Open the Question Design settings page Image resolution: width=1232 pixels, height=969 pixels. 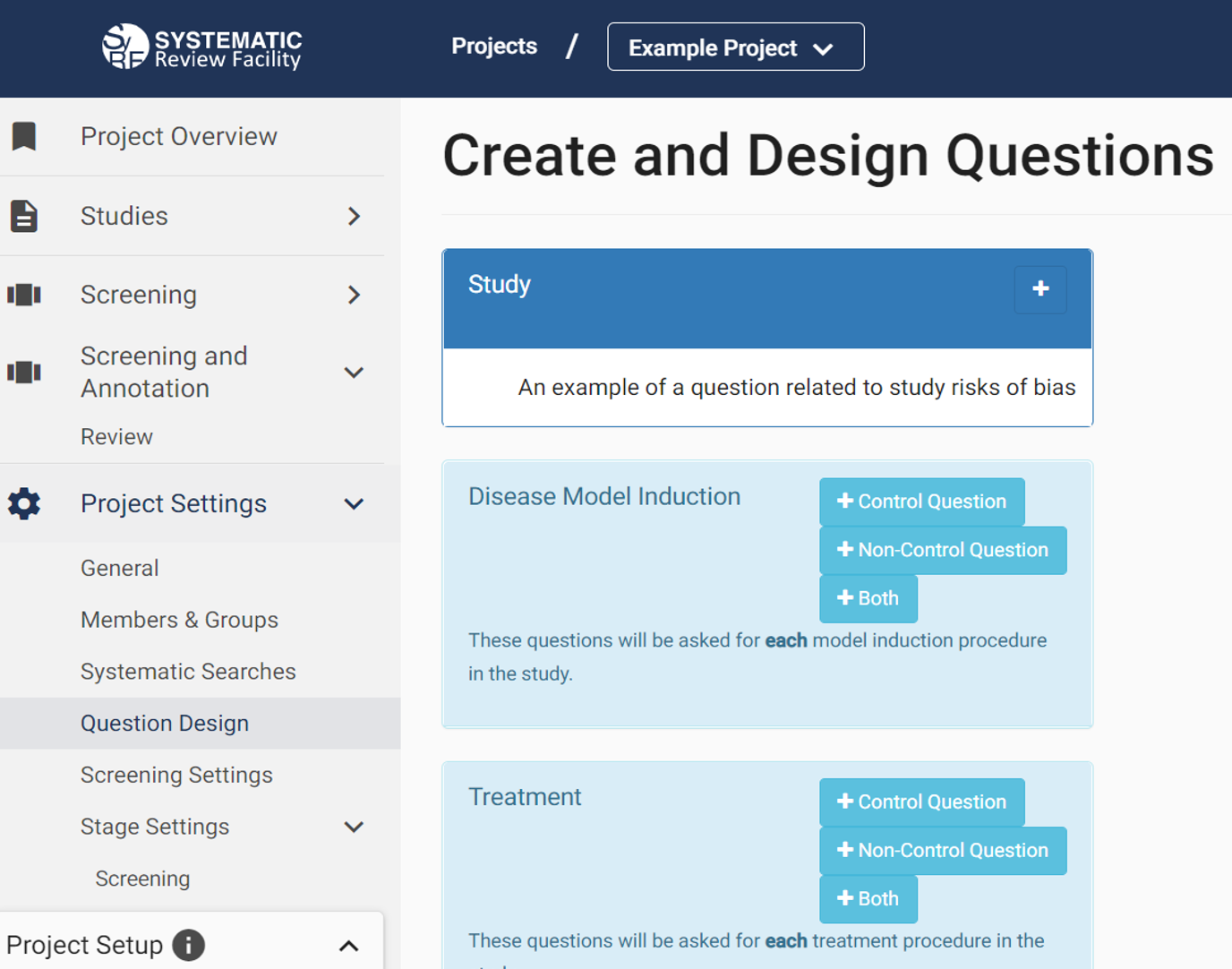(x=165, y=723)
